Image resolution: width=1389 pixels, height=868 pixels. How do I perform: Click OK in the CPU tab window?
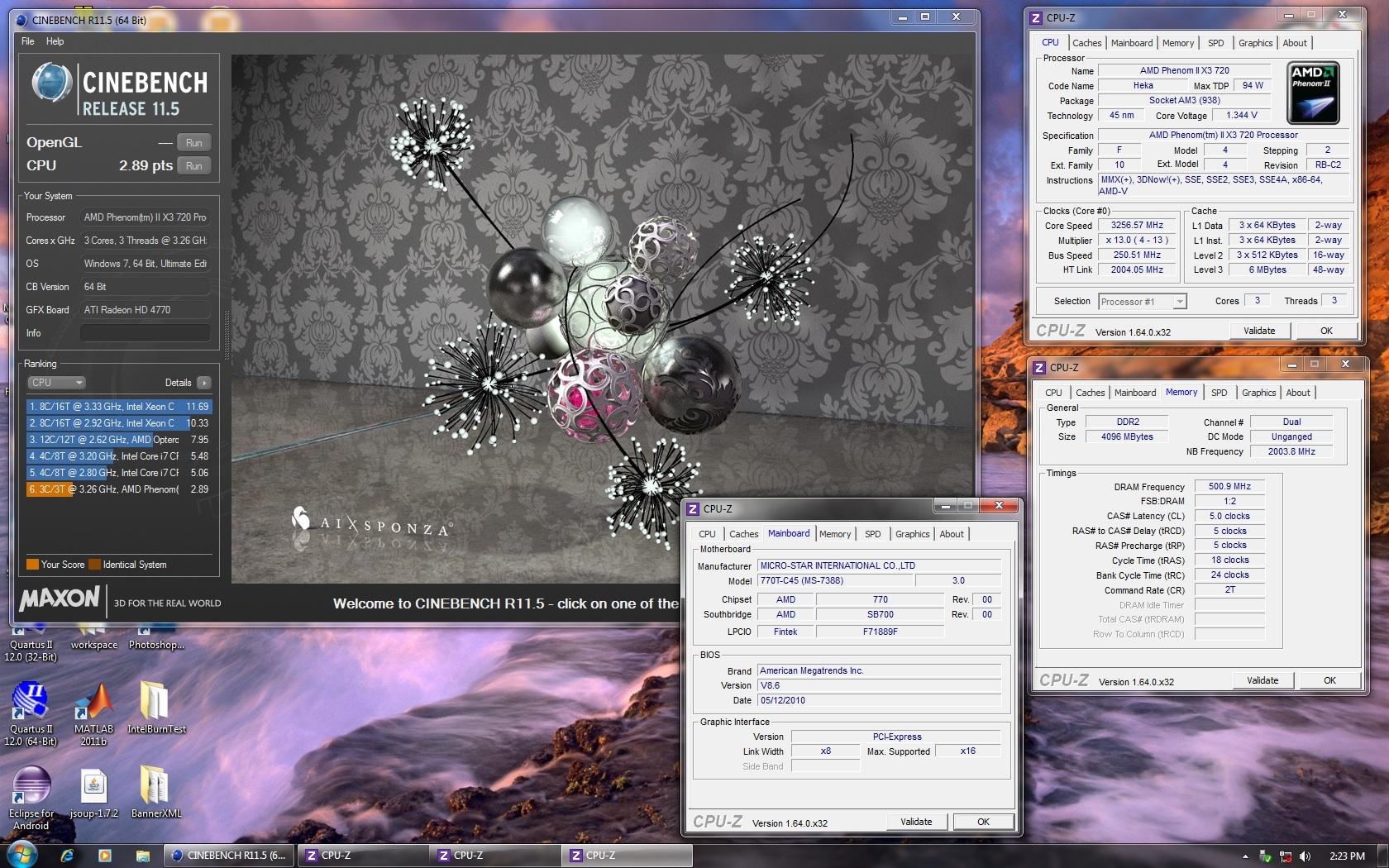(1326, 331)
